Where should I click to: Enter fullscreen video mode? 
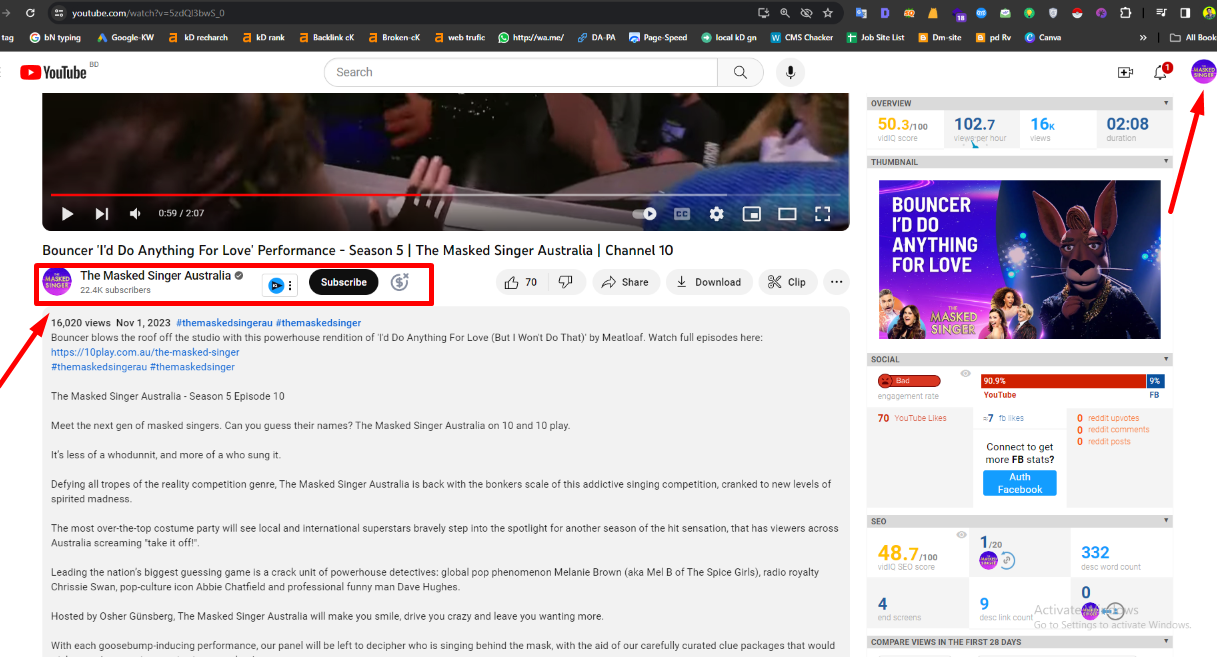coord(822,214)
